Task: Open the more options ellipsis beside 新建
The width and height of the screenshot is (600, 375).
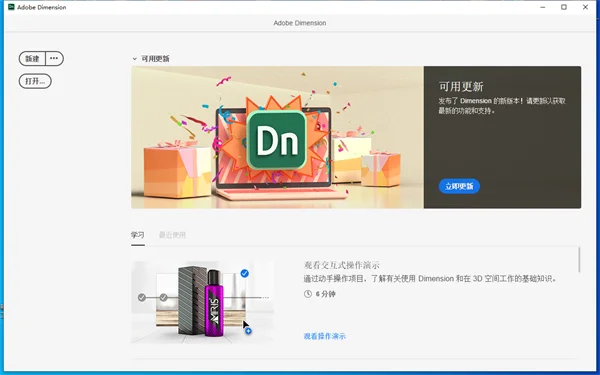Action: point(54,59)
